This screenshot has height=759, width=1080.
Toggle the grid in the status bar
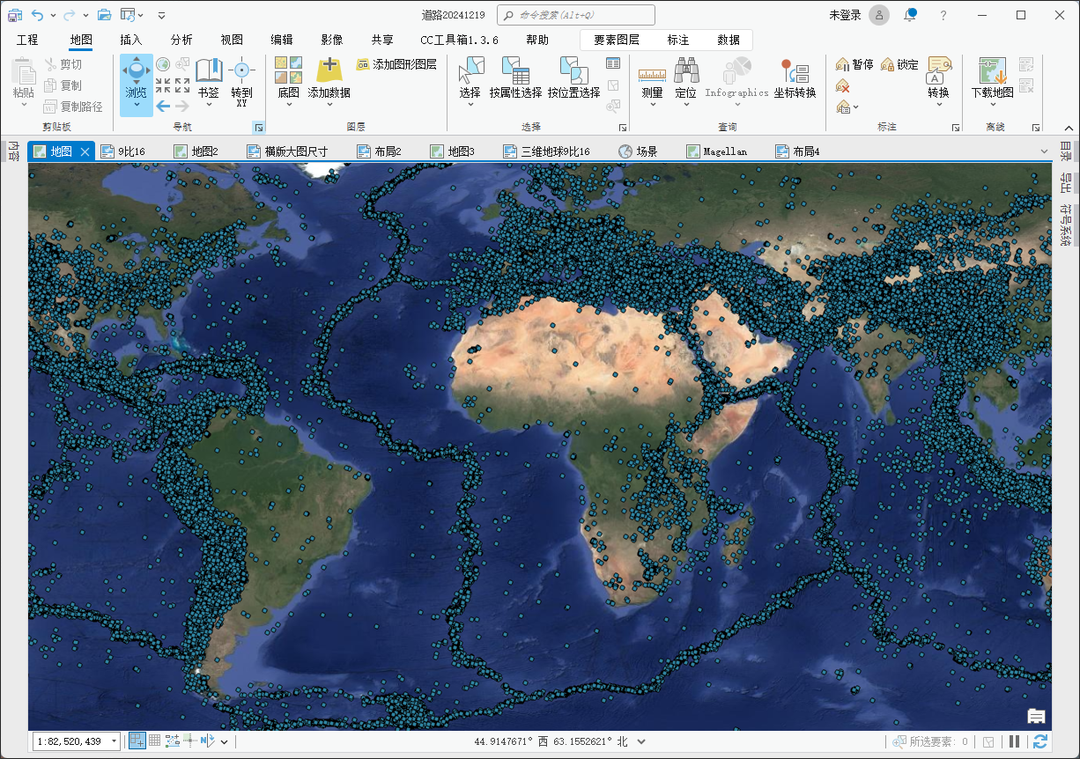pyautogui.click(x=155, y=741)
